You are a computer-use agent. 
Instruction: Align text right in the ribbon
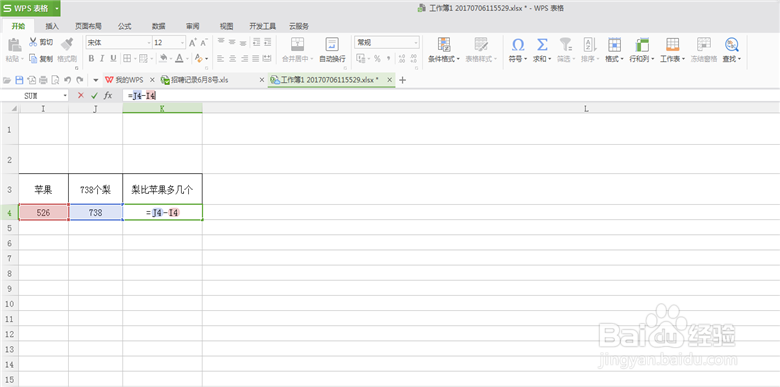[244, 59]
